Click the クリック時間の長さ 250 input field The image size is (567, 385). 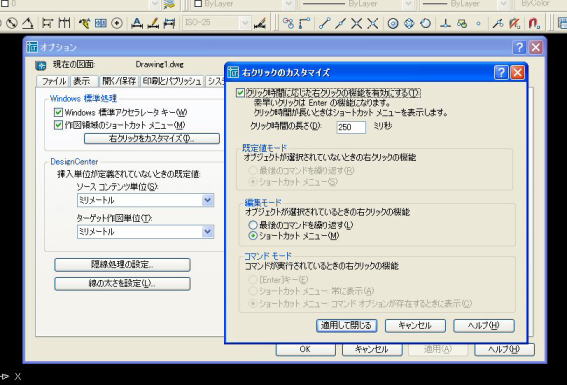[351, 127]
